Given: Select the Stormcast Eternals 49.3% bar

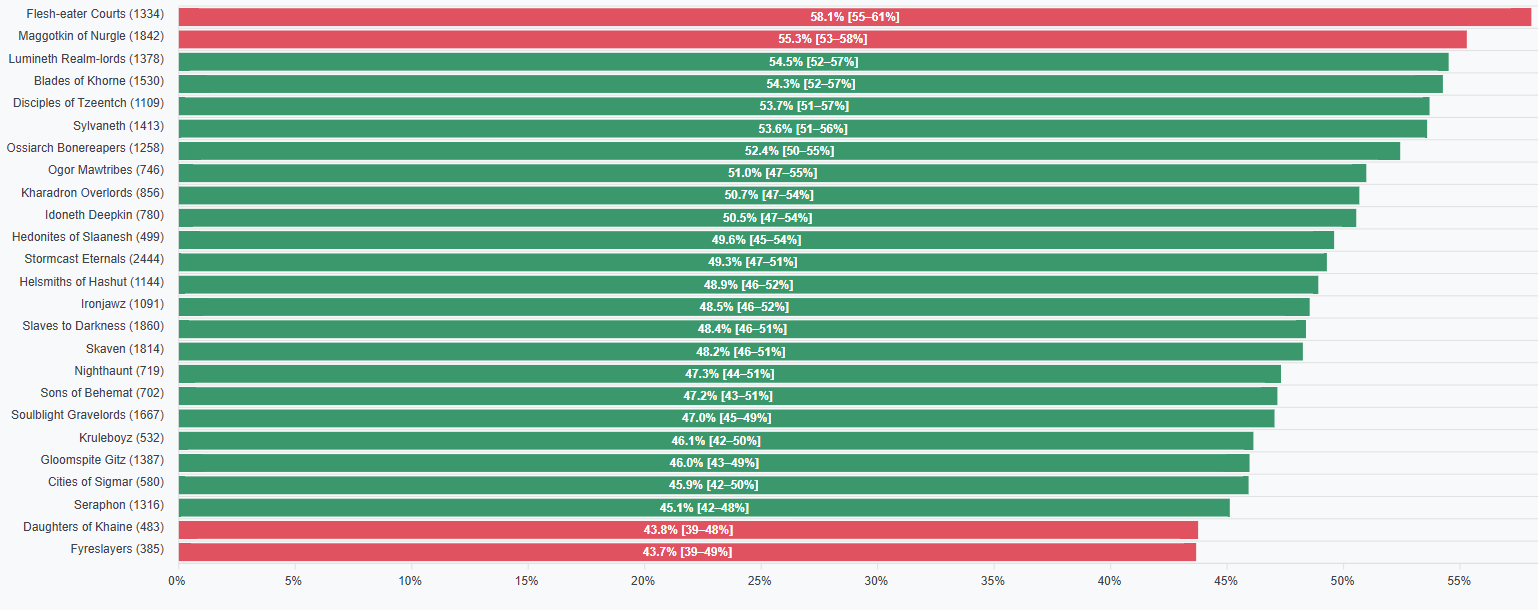Looking at the screenshot, I should point(753,262).
